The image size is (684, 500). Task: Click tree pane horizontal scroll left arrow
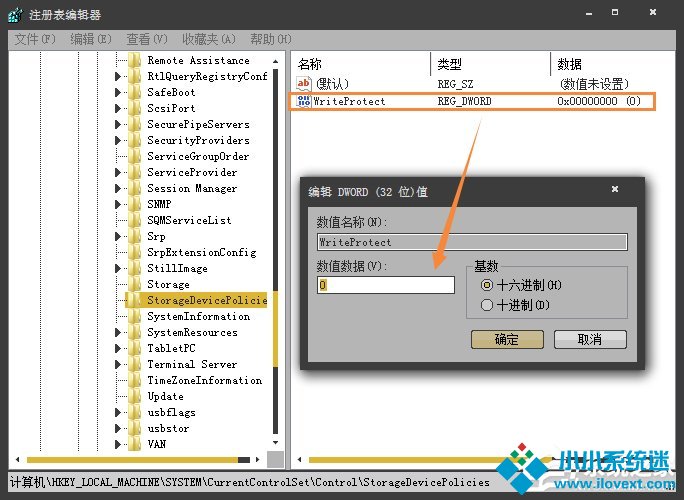pos(17,459)
